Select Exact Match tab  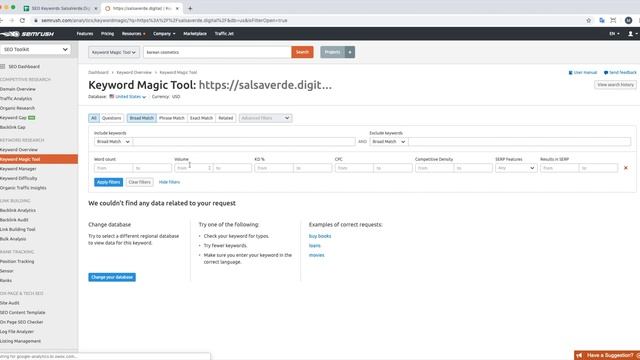coord(201,118)
